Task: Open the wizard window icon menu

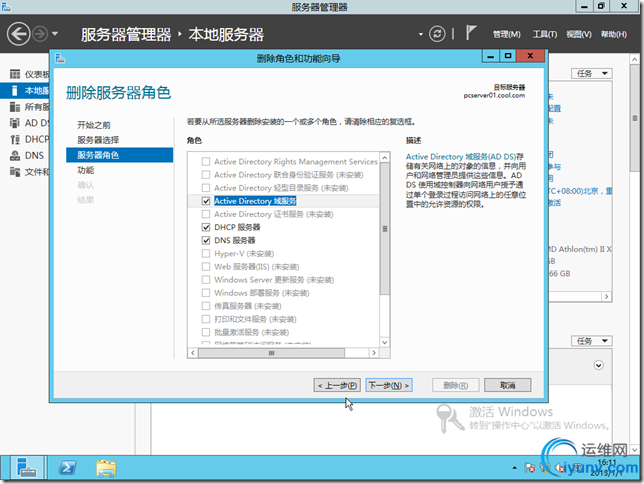Action: tap(60, 58)
